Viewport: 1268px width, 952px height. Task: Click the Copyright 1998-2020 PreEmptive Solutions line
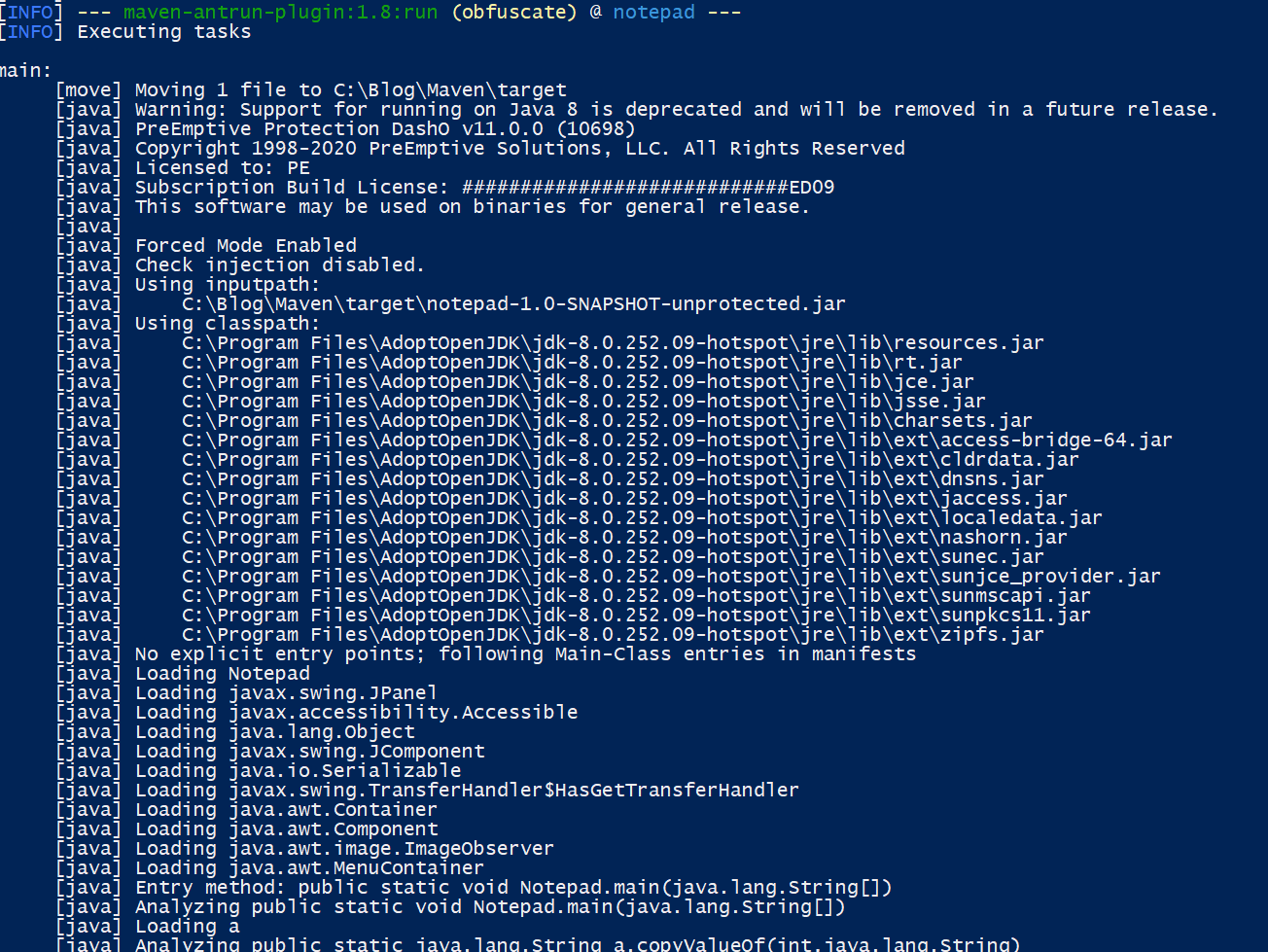519,149
